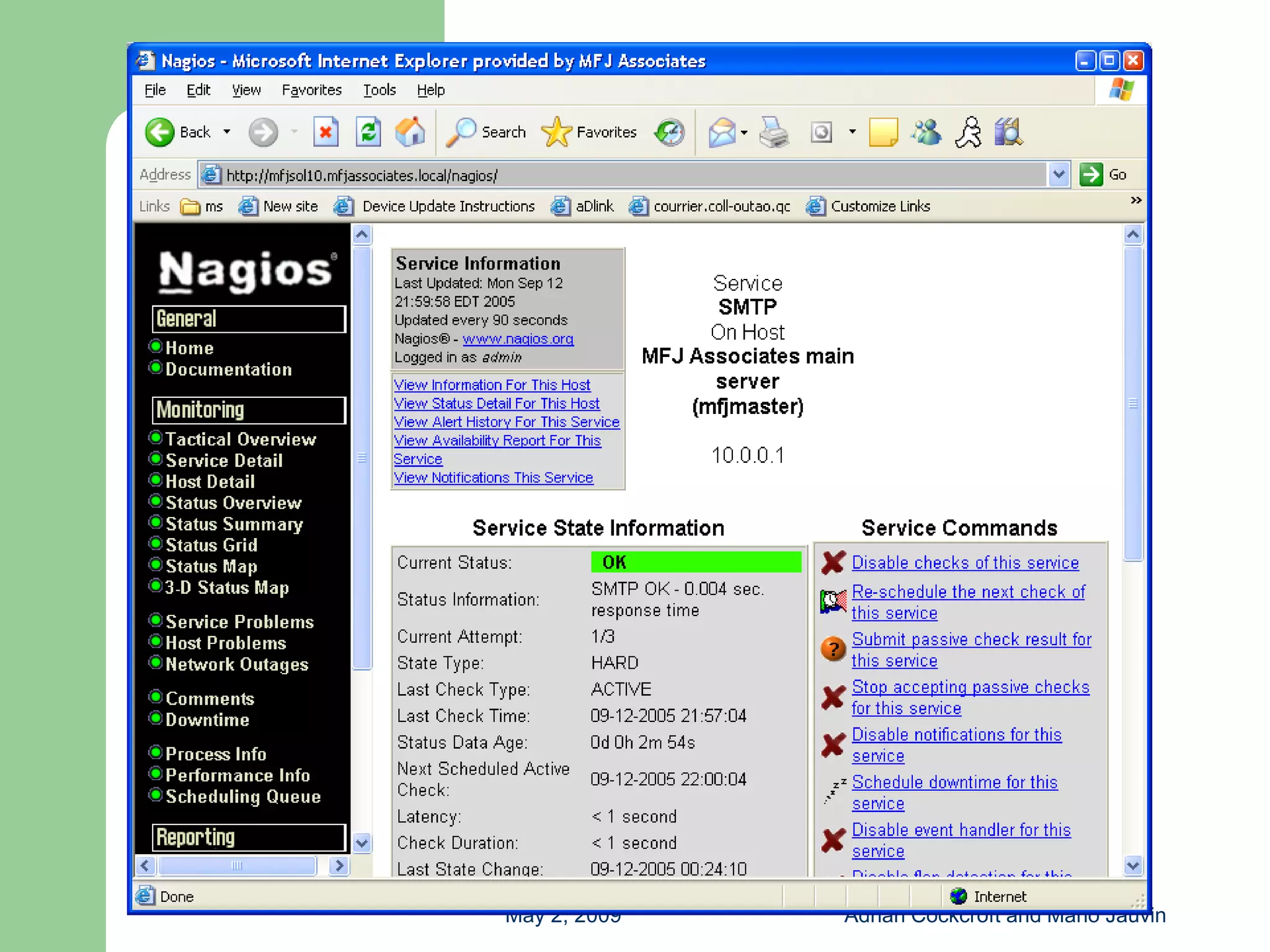Click the red X beside Disable checks
The width and height of the screenshot is (1270, 952).
(x=833, y=563)
